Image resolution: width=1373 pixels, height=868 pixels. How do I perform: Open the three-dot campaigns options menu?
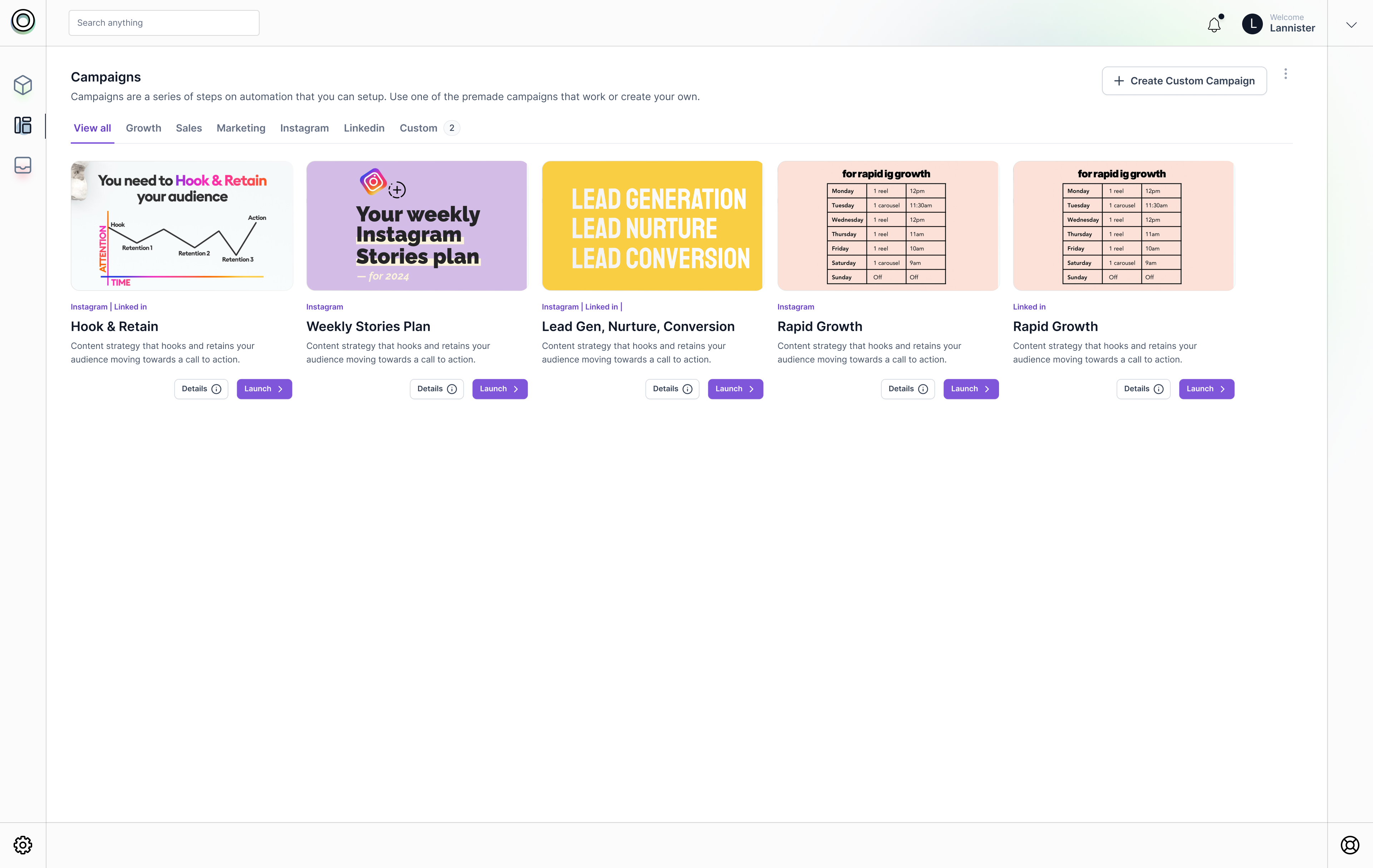point(1285,74)
